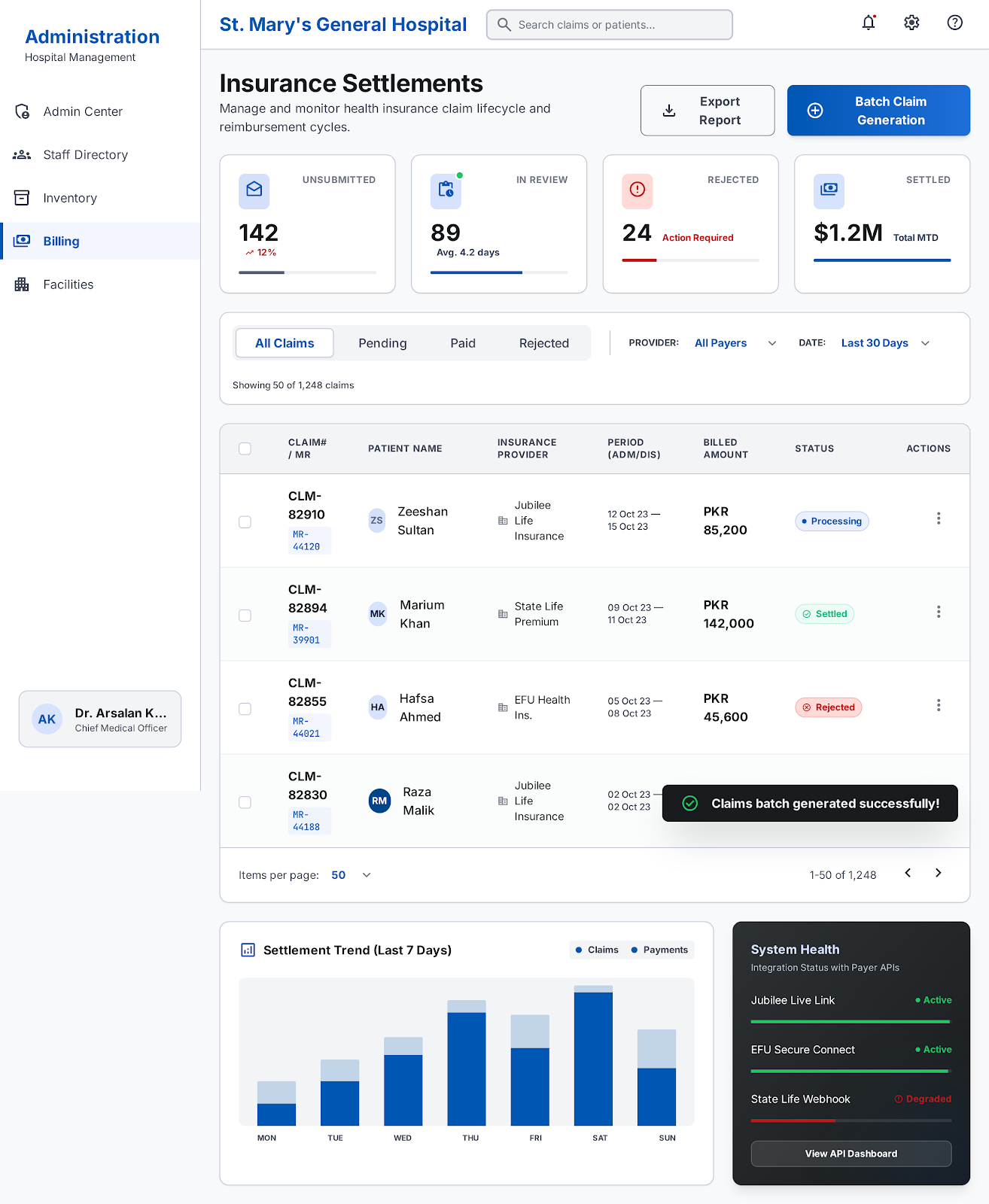The image size is (989, 1204).
Task: Click Staff Directory people icon
Action: tap(22, 155)
